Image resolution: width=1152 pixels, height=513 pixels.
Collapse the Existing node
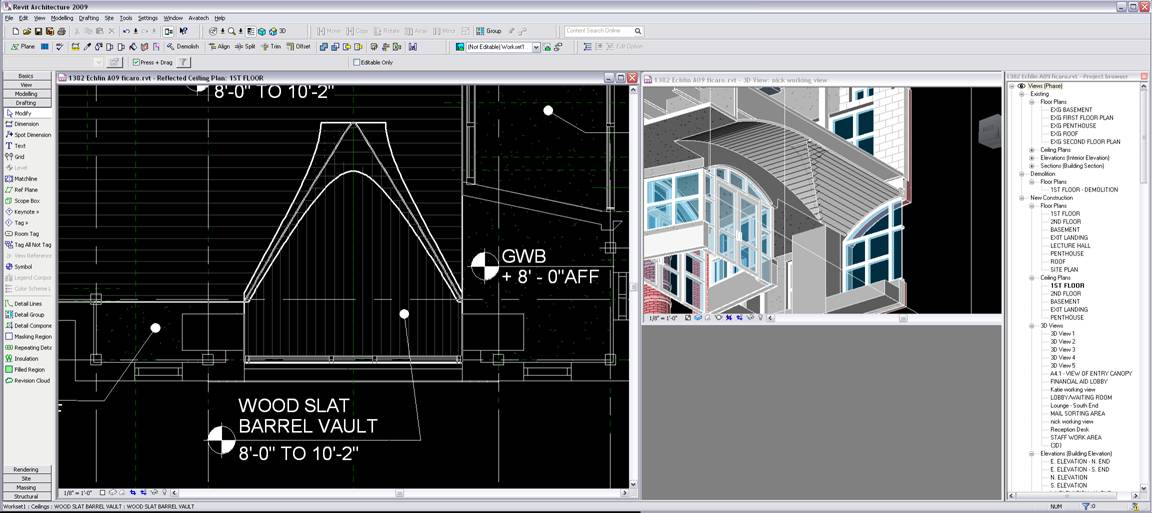[x=1022, y=94]
